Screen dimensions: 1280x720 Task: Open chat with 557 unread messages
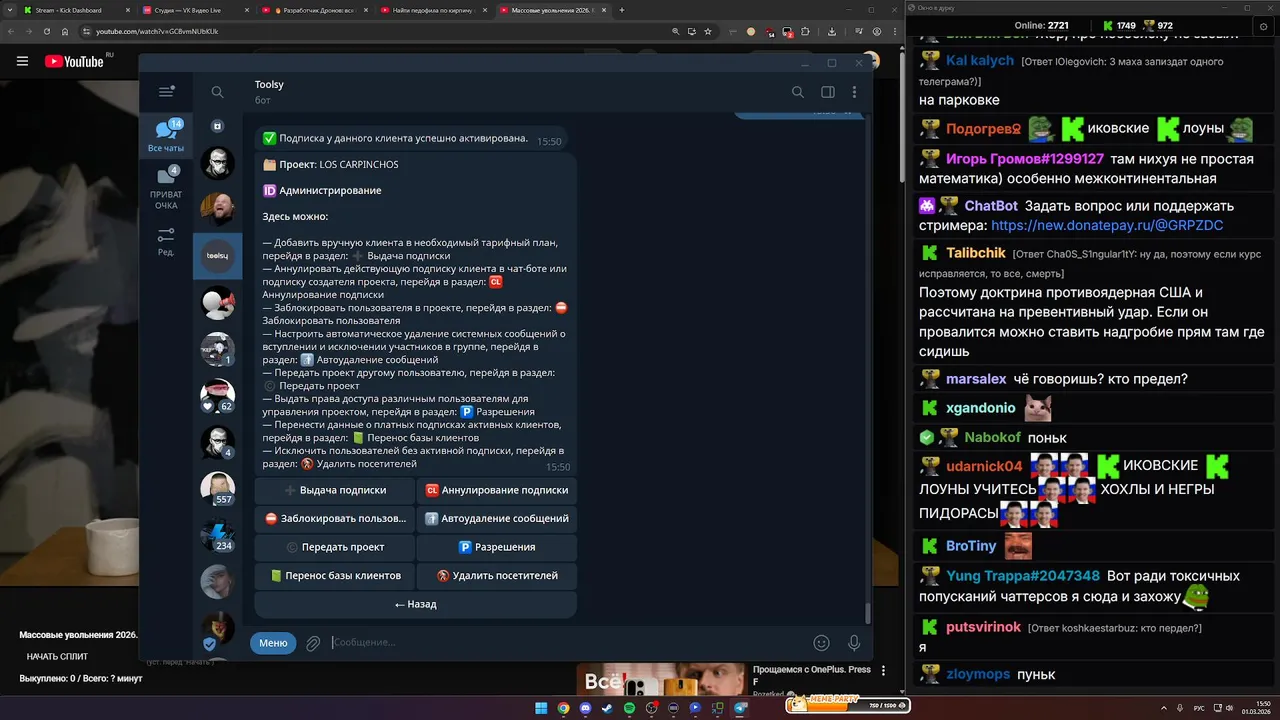point(217,489)
